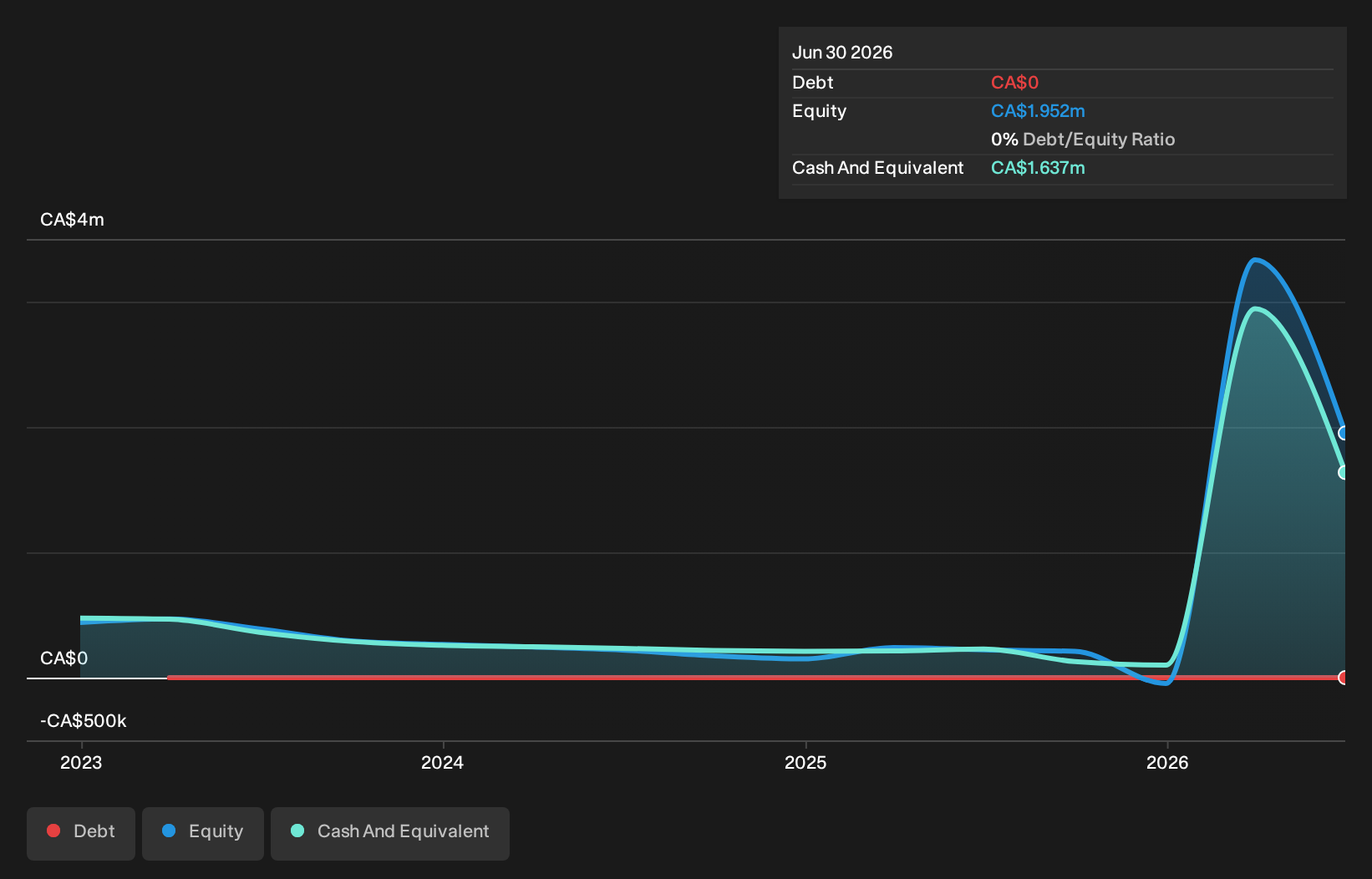Click the -CA$500k y-axis label
Screen dimensions: 1372x879
84,721
